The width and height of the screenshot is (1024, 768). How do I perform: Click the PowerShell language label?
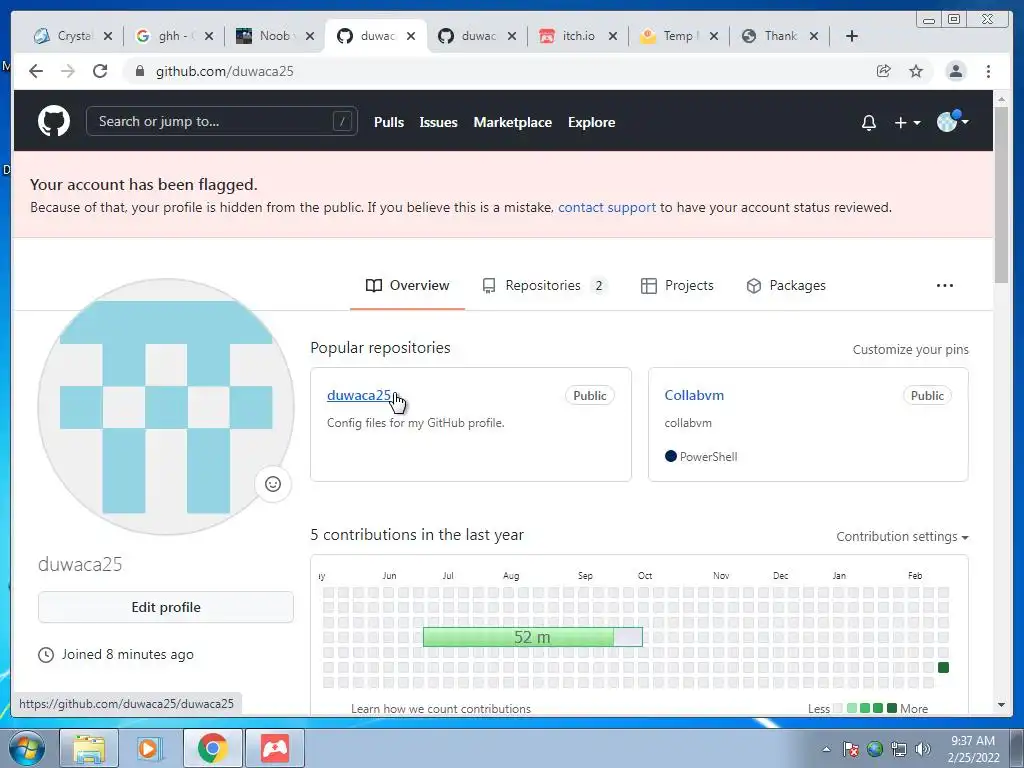tap(708, 456)
